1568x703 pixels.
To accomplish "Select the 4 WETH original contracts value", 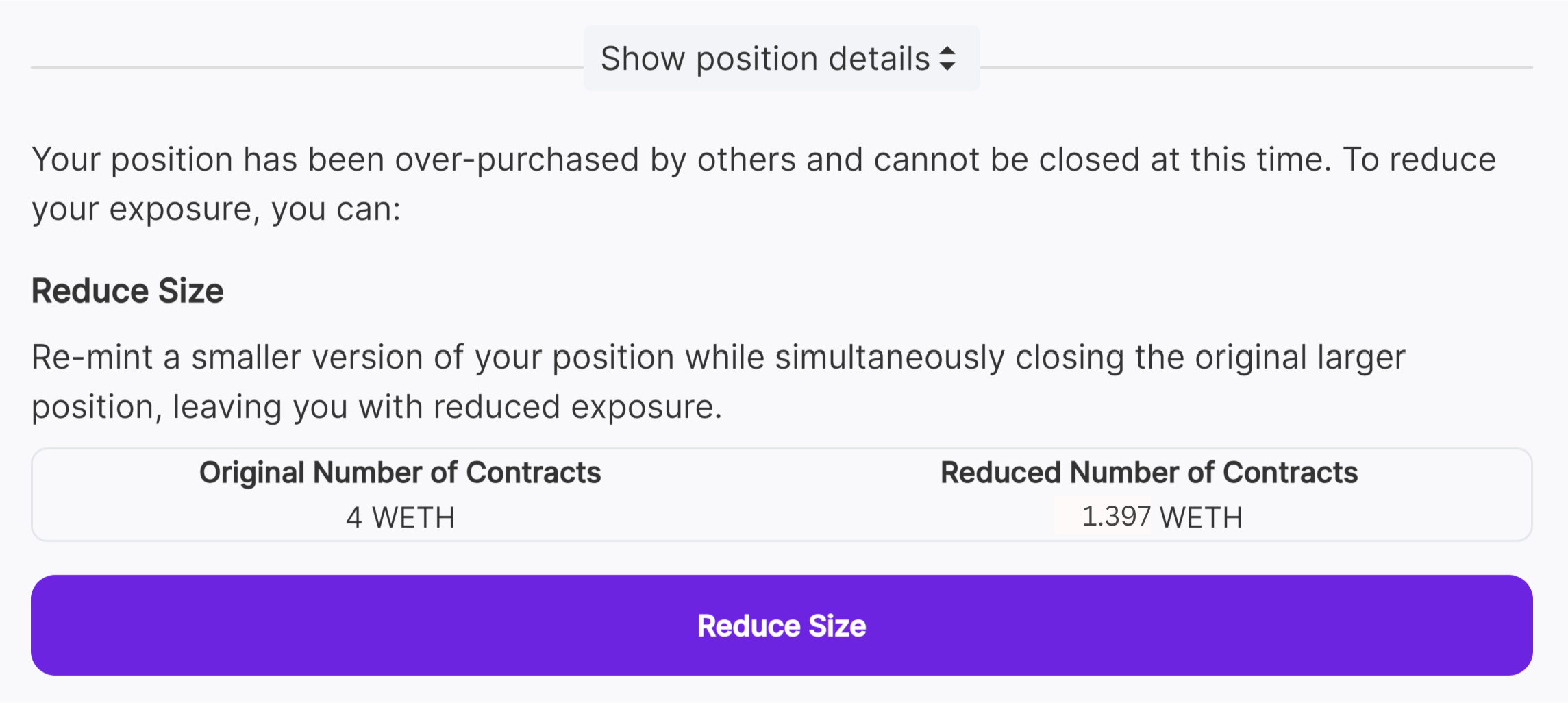I will tap(400, 517).
